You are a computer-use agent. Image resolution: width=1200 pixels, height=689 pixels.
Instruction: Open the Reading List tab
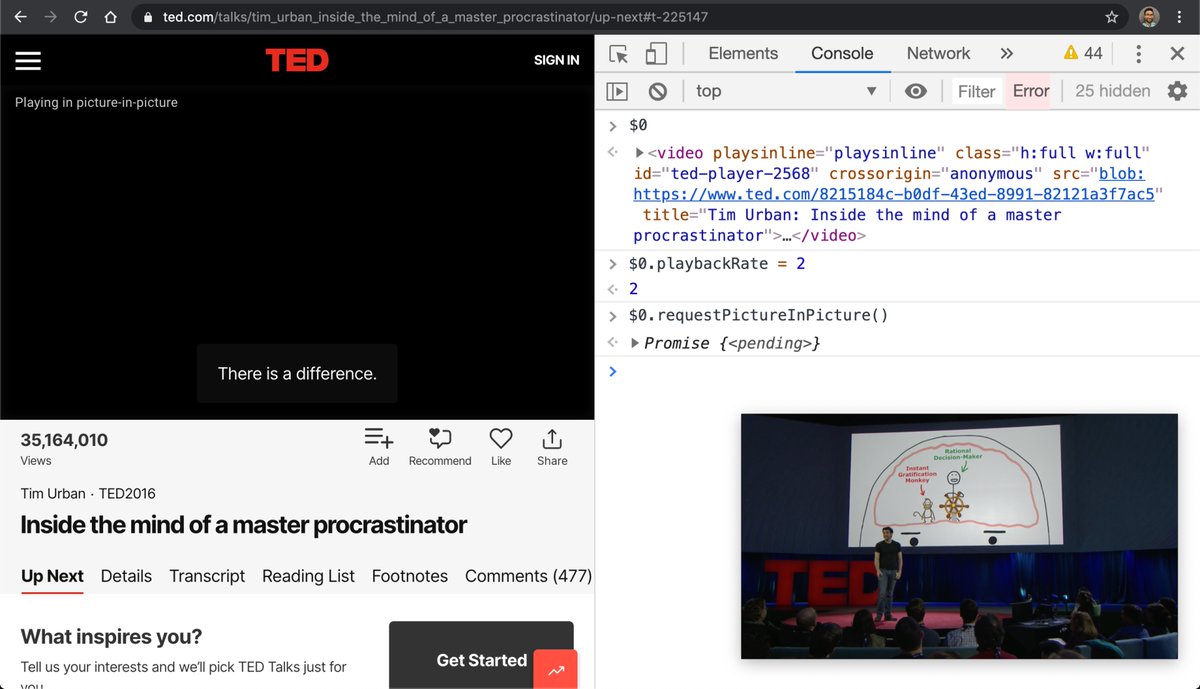308,576
